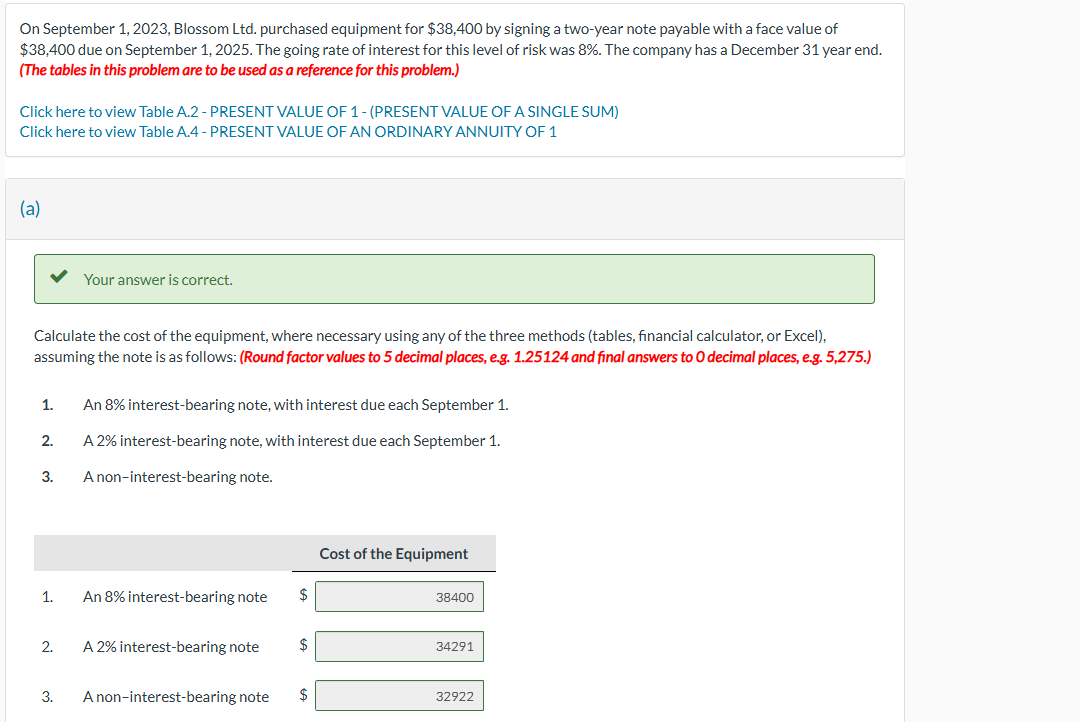Click list item 1 in the note descriptions
This screenshot has height=722, width=1080.
coord(295,404)
